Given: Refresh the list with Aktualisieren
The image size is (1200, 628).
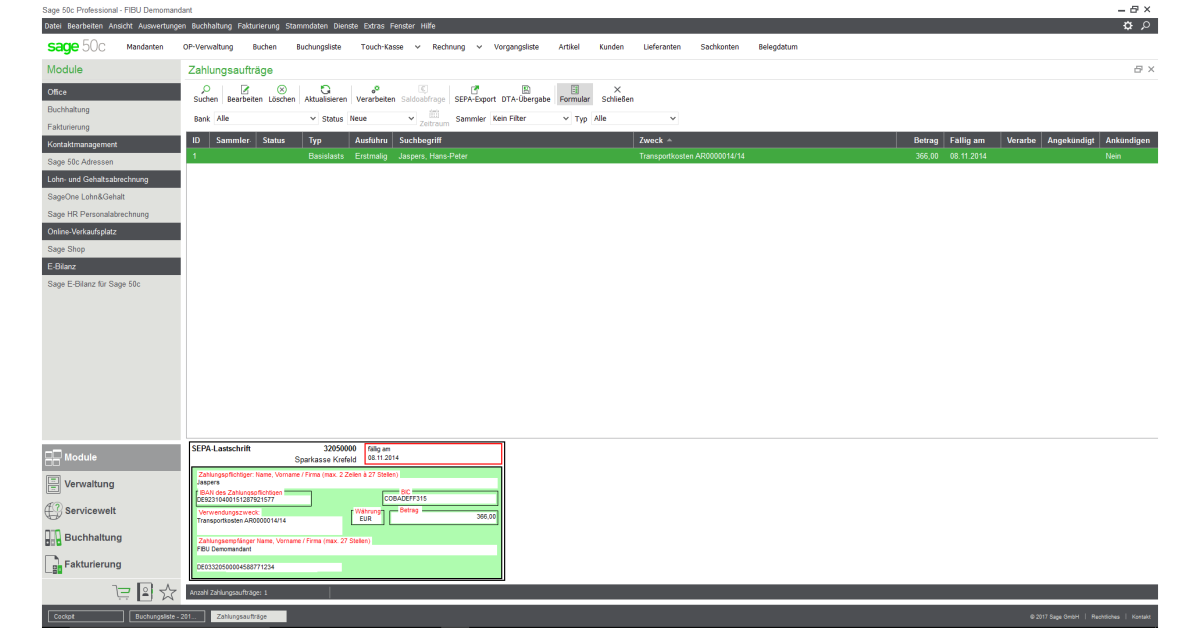Looking at the screenshot, I should [x=326, y=94].
